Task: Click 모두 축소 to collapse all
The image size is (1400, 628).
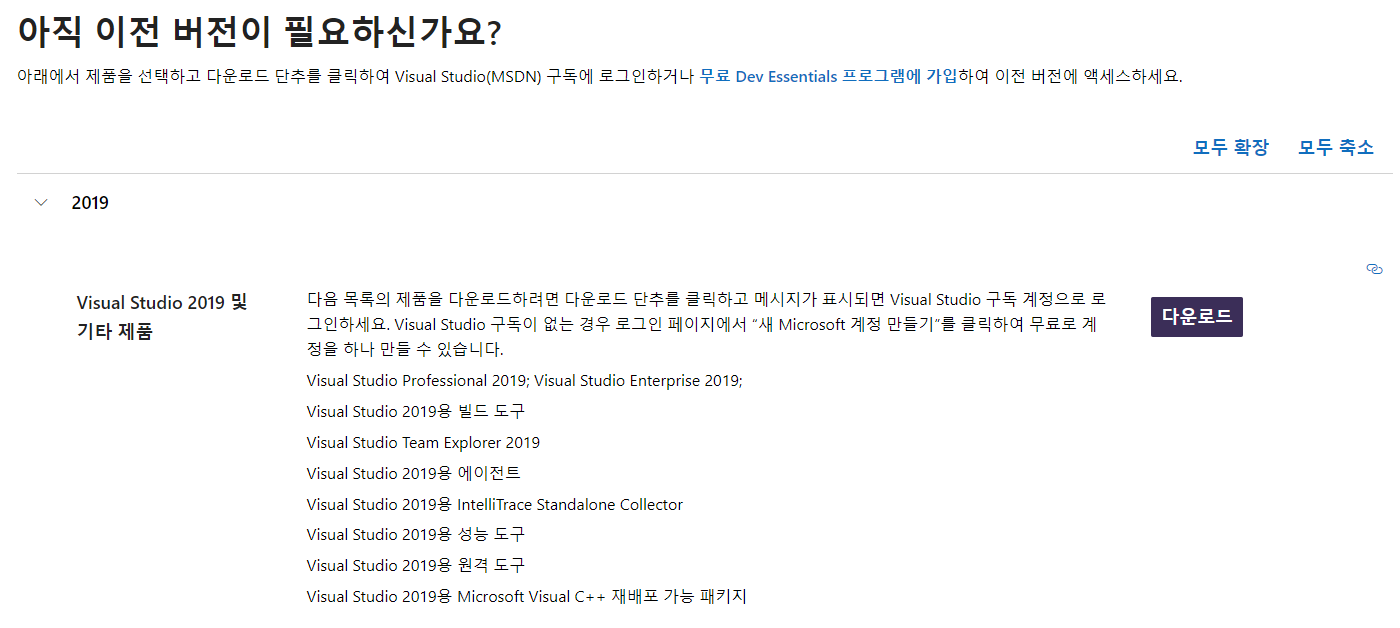Action: point(1336,148)
